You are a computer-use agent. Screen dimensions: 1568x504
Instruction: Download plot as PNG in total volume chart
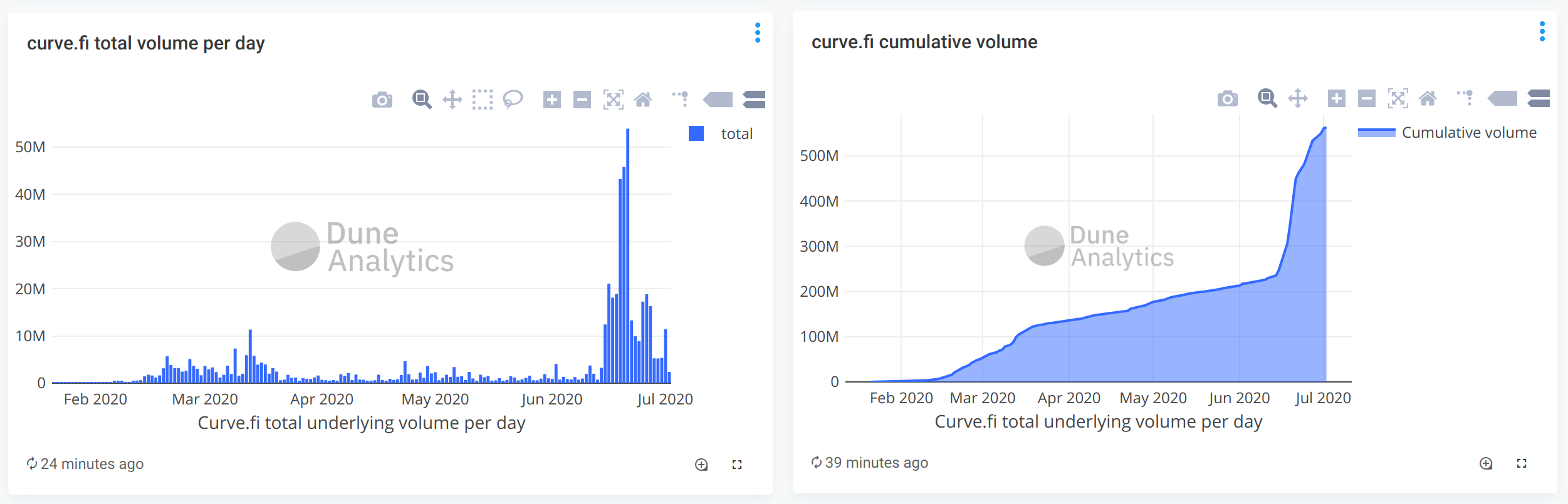(x=382, y=100)
